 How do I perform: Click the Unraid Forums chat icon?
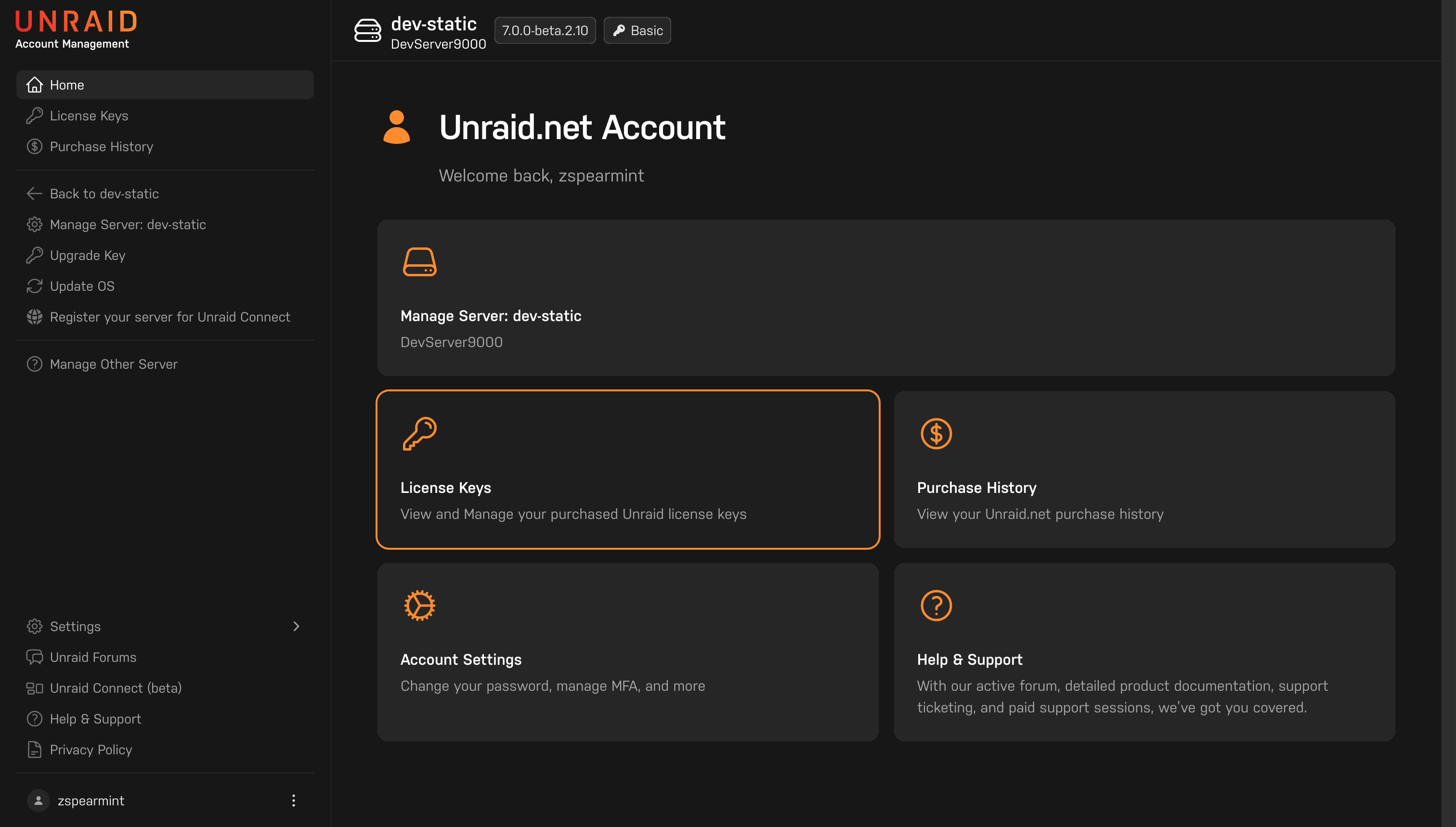click(x=35, y=657)
